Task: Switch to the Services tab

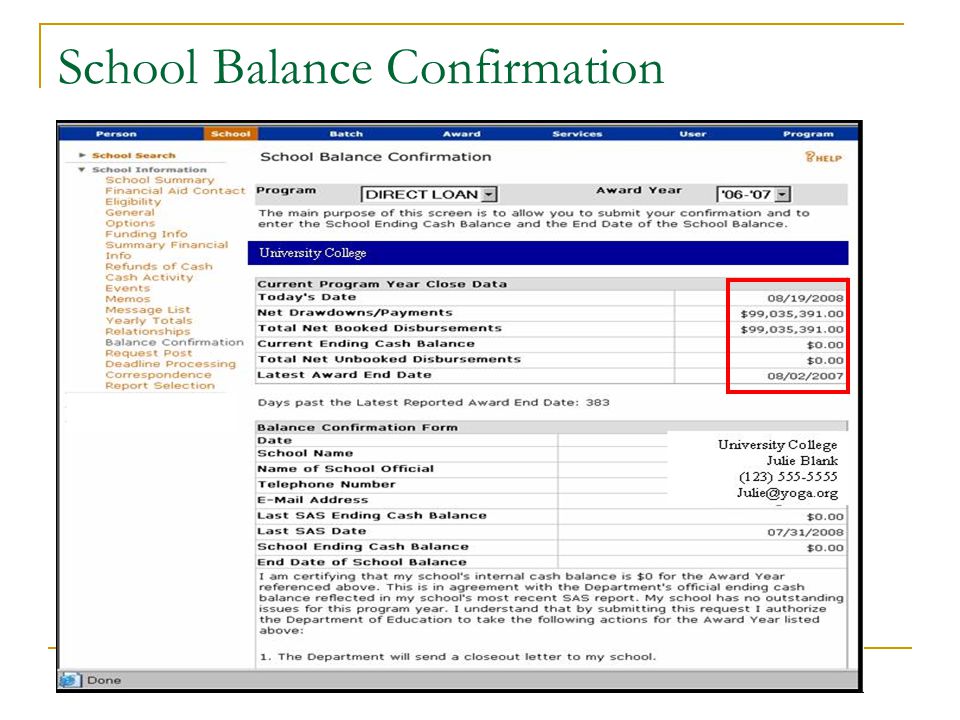Action: tap(577, 133)
